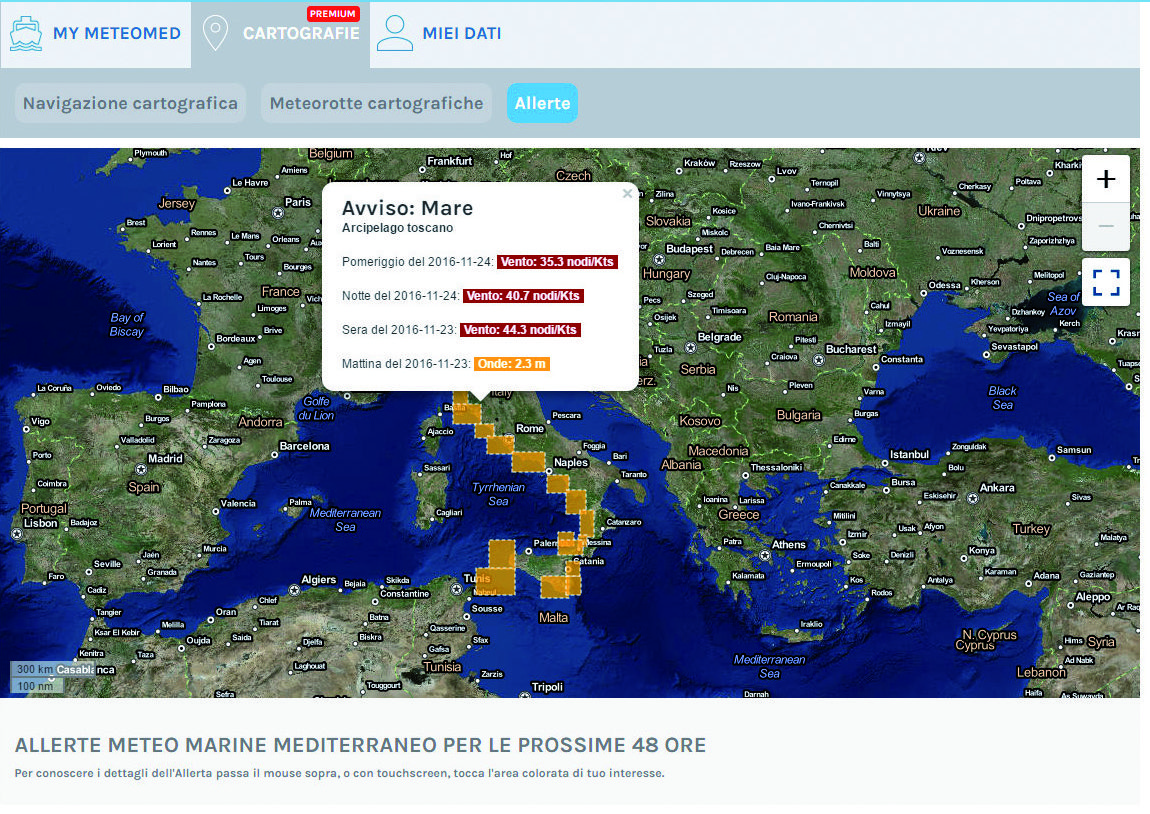Click the Miei Dati user icon

coord(395,33)
